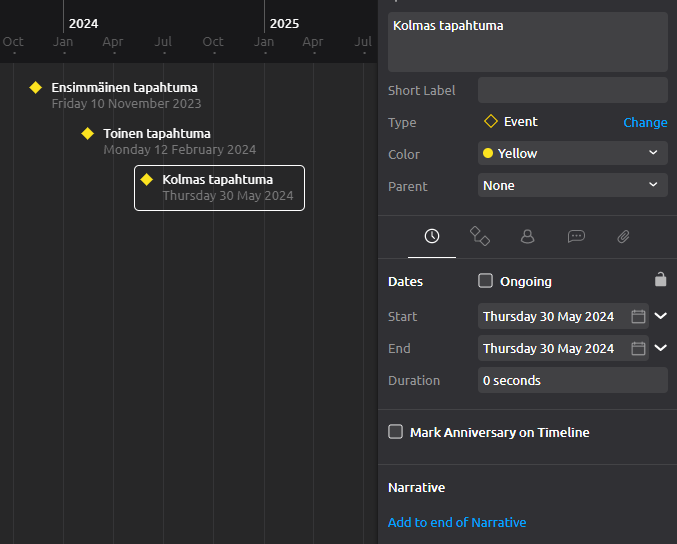Click the yellow color dot swatch
The height and width of the screenshot is (544, 677).
pos(488,153)
